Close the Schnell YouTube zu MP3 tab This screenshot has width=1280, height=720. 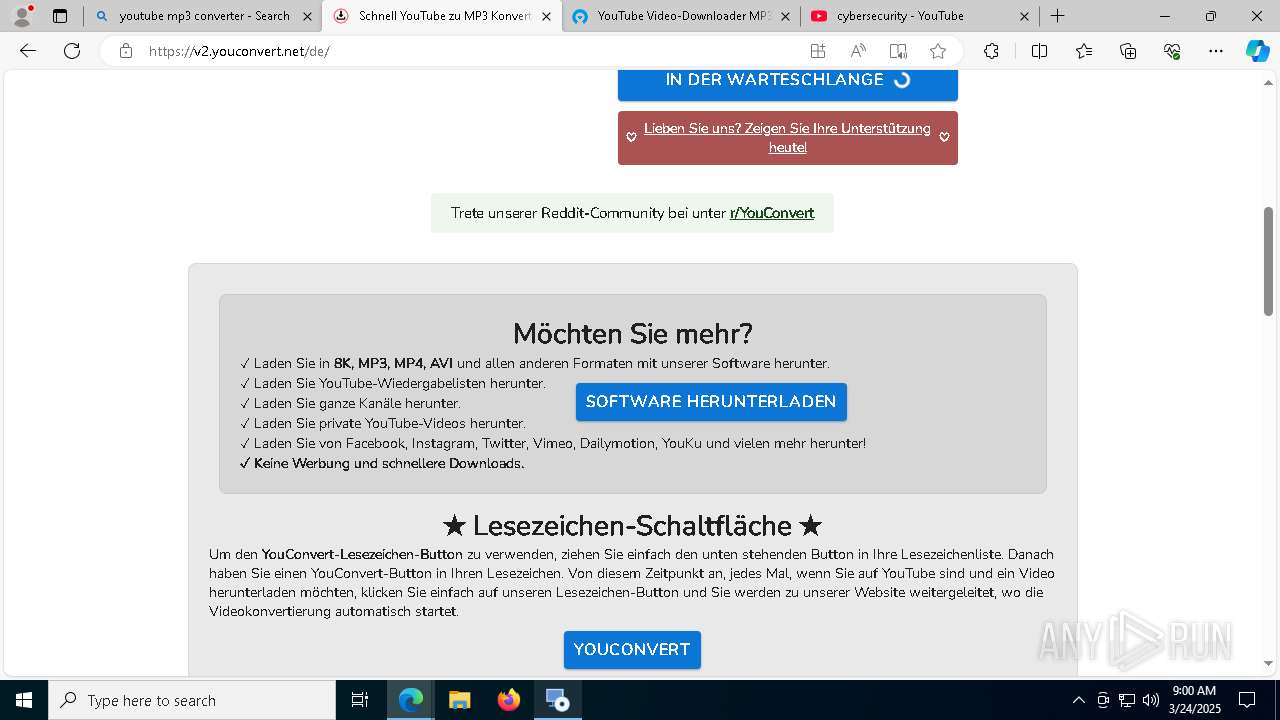[546, 16]
